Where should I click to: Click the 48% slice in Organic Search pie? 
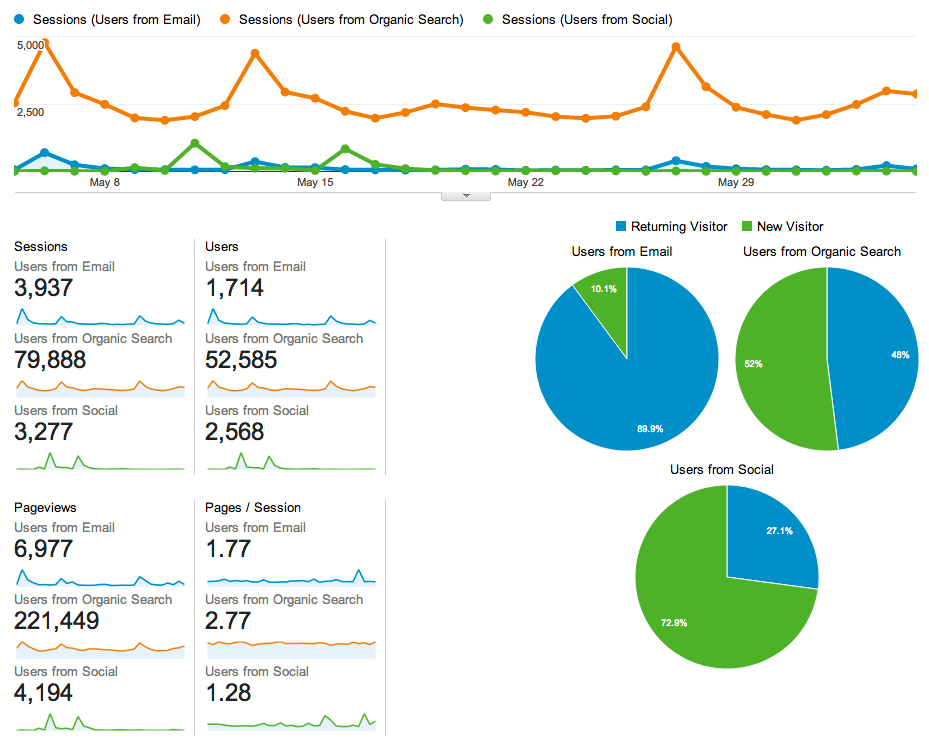point(875,355)
